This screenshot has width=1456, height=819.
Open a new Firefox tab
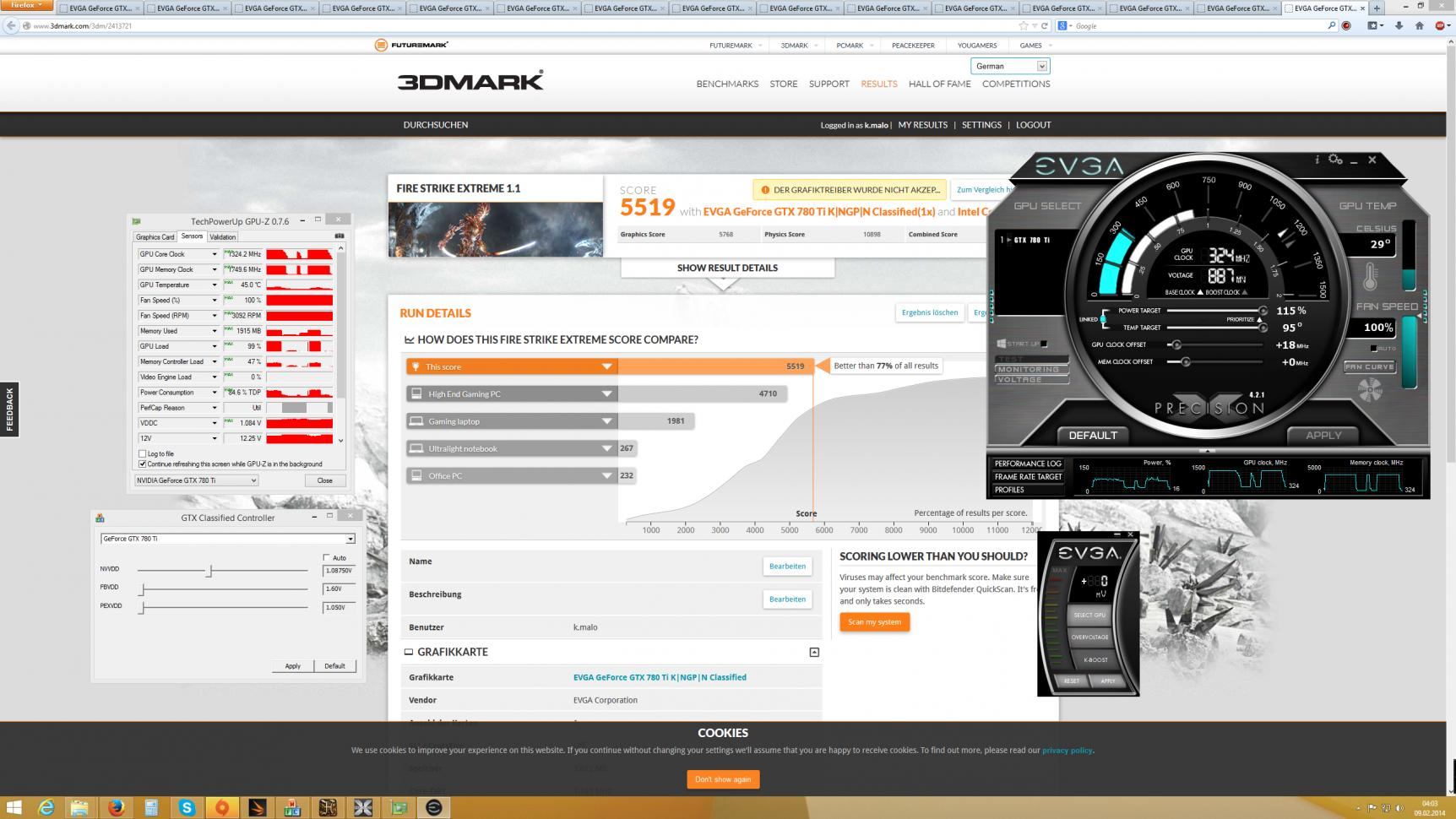pos(1377,8)
